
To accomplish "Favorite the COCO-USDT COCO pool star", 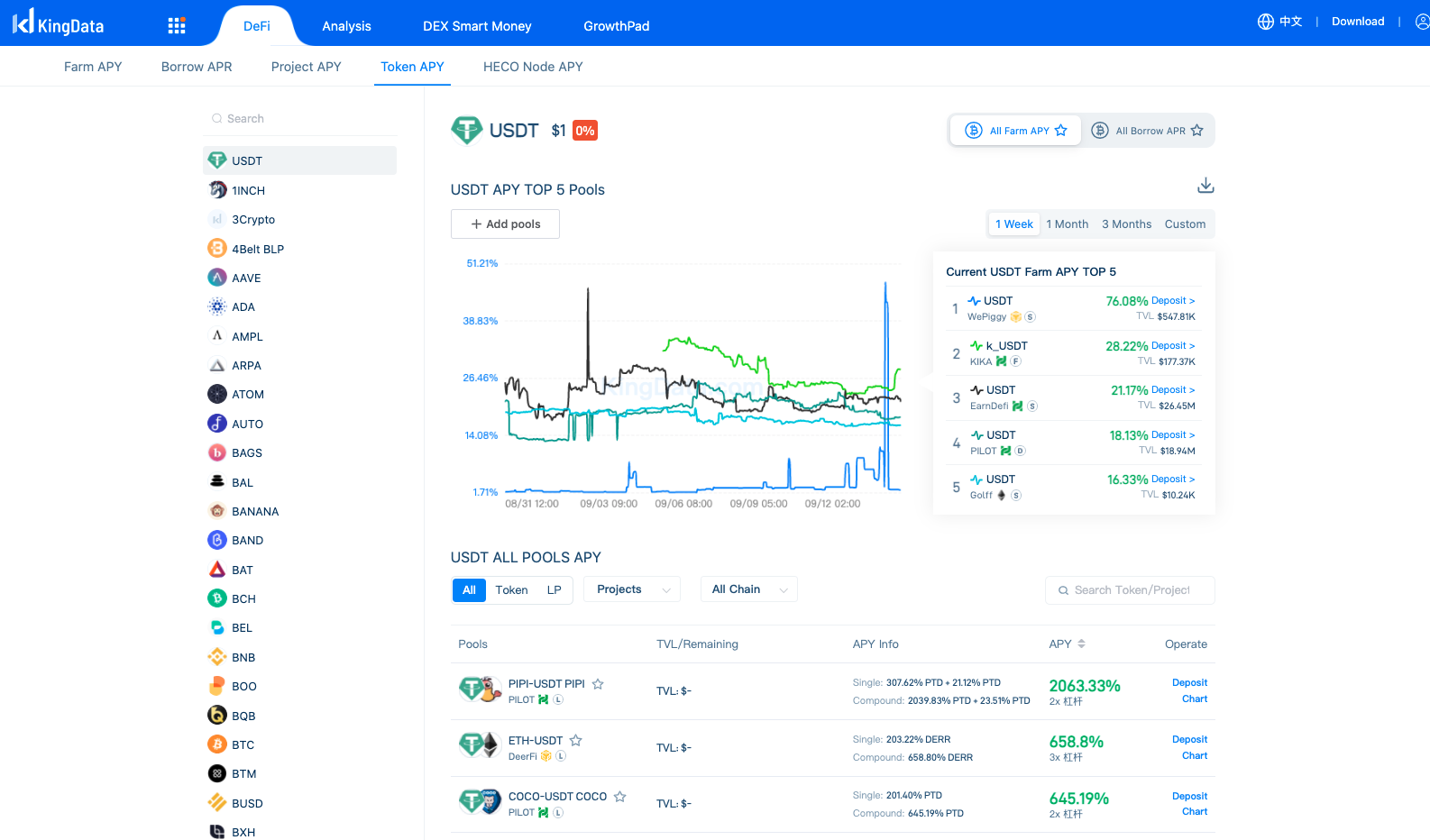I will pyautogui.click(x=620, y=797).
